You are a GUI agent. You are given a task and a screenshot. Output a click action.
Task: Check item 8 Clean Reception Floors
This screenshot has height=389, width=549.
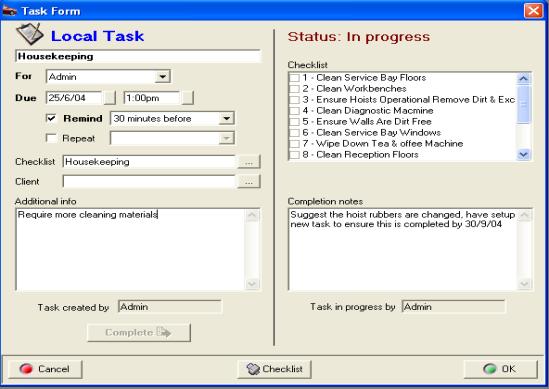pos(294,154)
